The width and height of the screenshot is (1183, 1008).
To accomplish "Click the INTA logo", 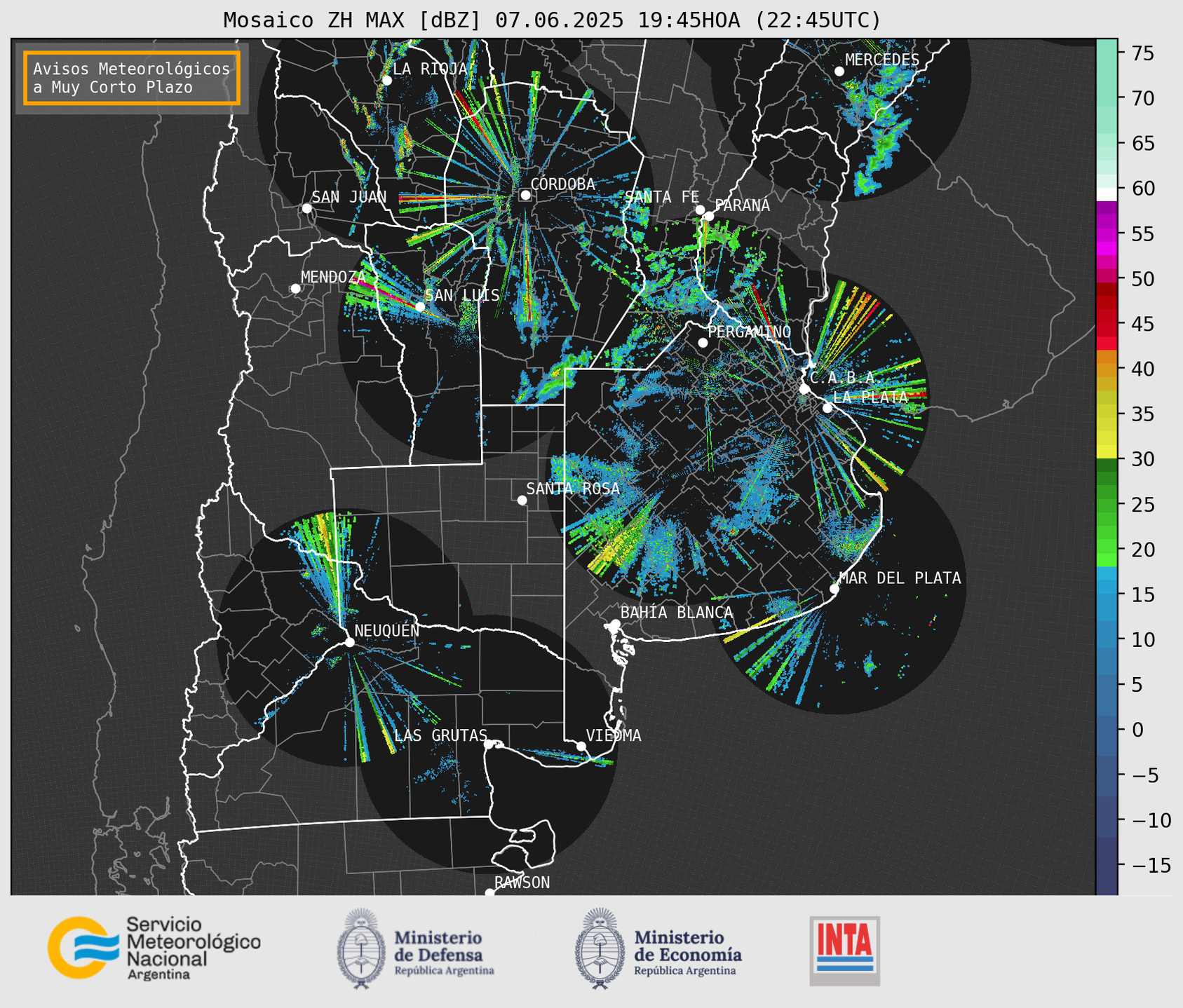I will pyautogui.click(x=845, y=951).
